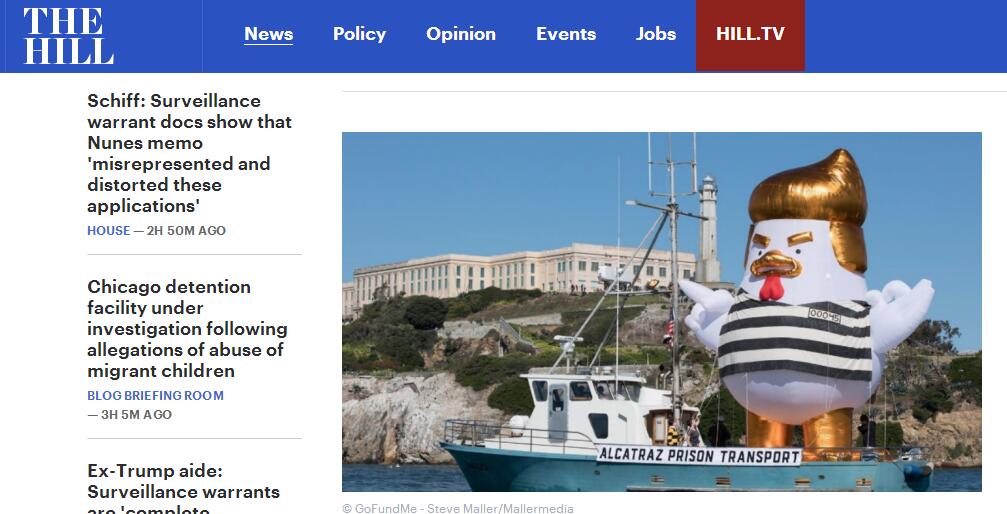The width and height of the screenshot is (1007, 514).
Task: Click The Hill logo
Action: [x=69, y=36]
